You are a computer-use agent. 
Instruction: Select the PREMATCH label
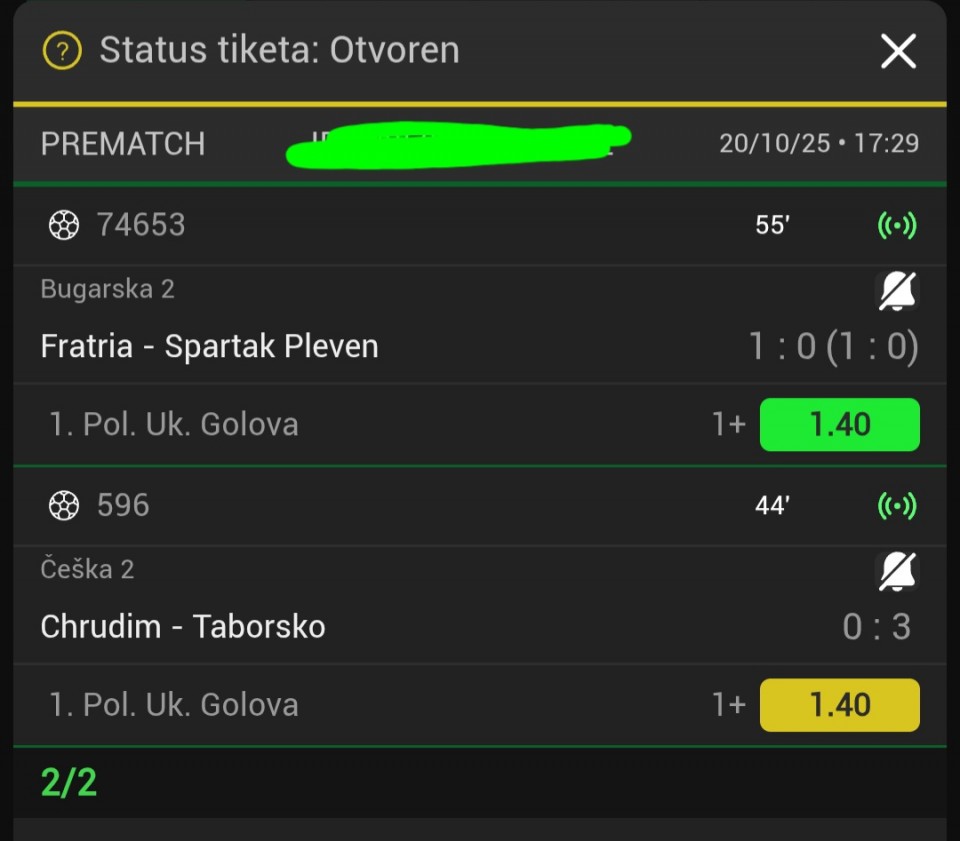122,144
